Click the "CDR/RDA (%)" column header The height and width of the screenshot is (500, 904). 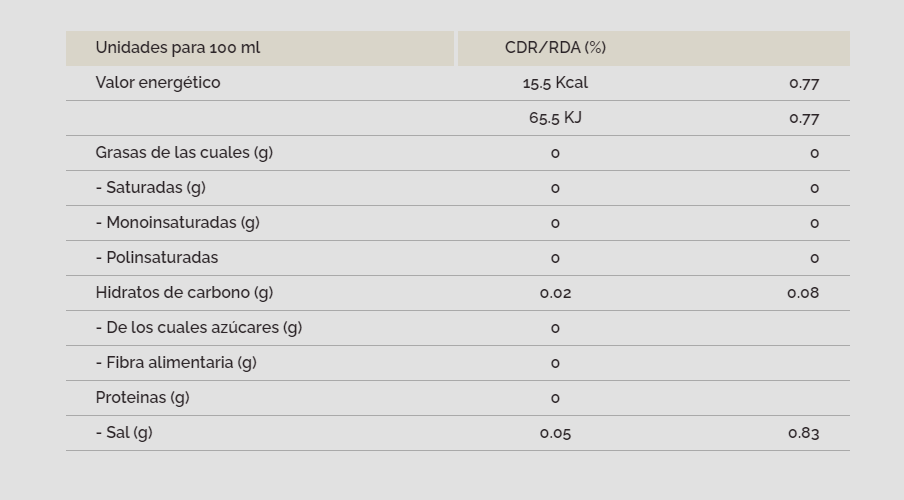(x=555, y=48)
